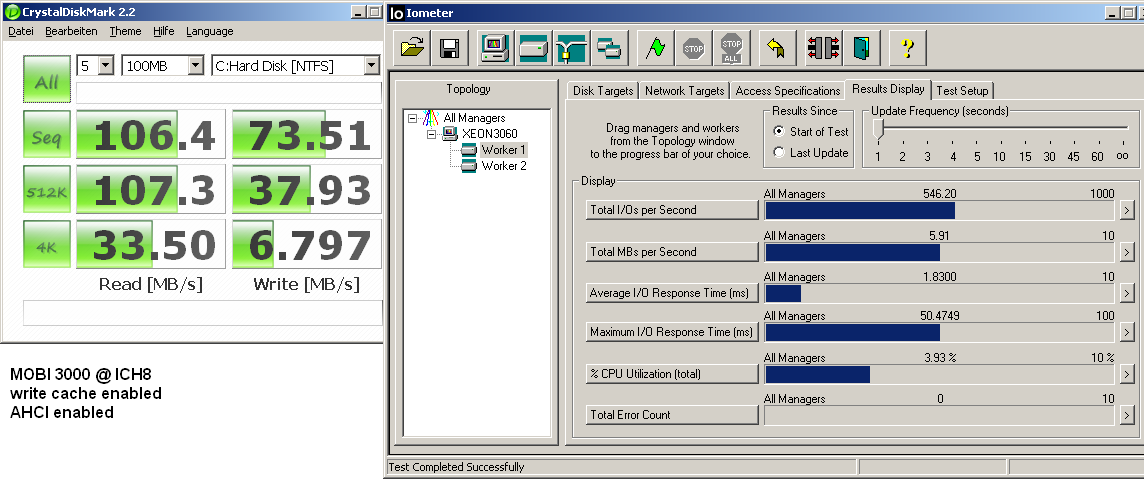Viewport: 1144px width, 479px height.
Task: Open arrow next to Total MBs per Second bar
Action: (1126, 252)
